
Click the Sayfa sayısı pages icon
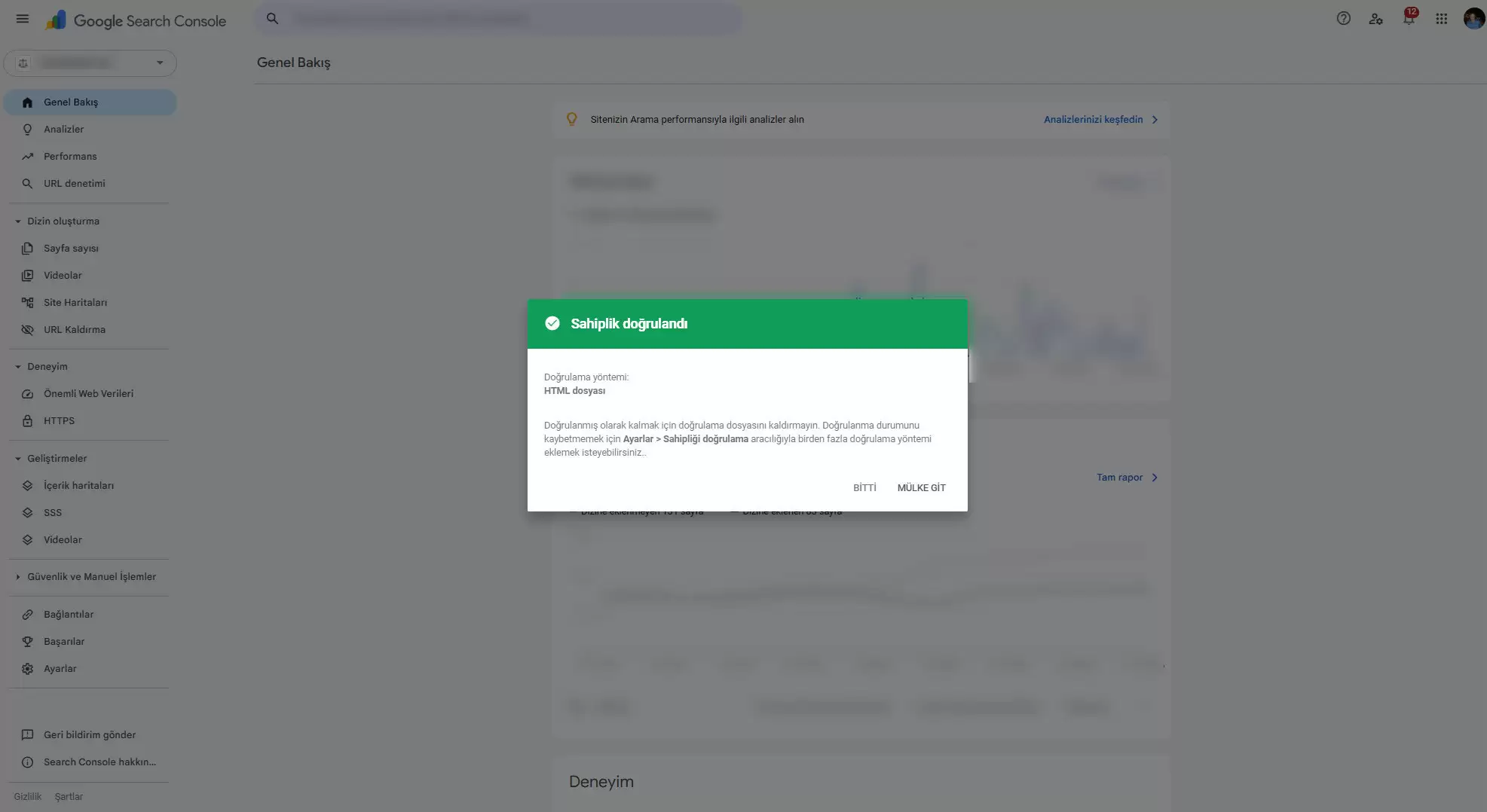[x=27, y=249]
